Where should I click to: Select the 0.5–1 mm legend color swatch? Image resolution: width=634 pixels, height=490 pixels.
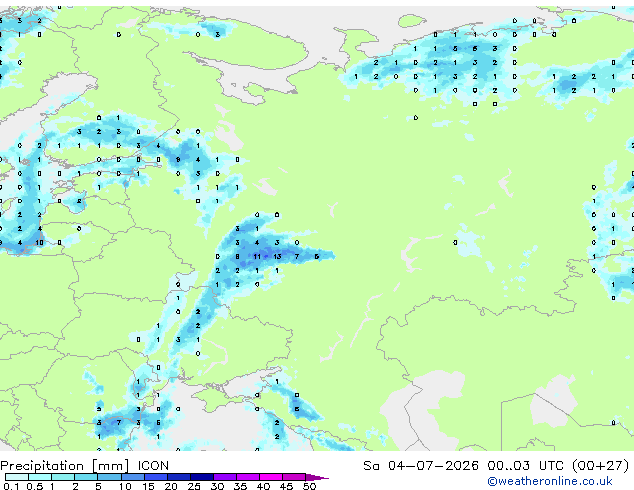pyautogui.click(x=40, y=477)
